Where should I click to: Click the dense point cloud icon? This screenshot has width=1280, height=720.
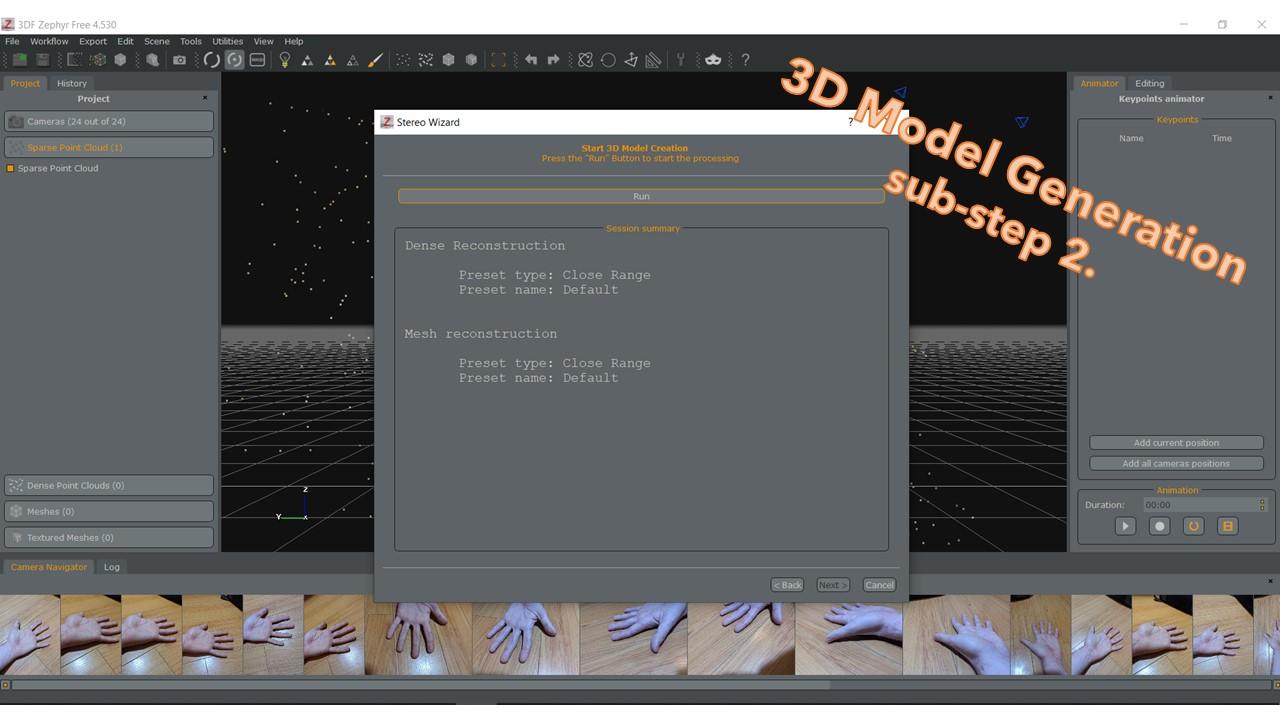(425, 60)
